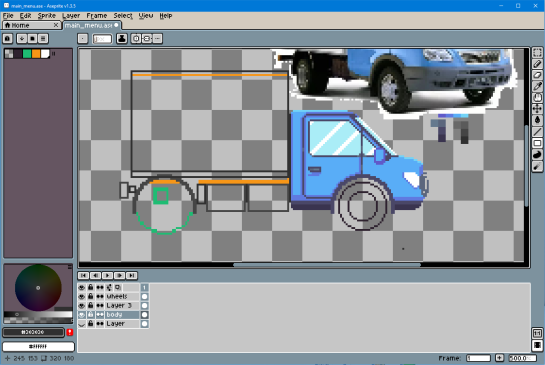Screen dimensions: 545x365
Task: Click frame 1 header in timeline
Action: click(145, 287)
